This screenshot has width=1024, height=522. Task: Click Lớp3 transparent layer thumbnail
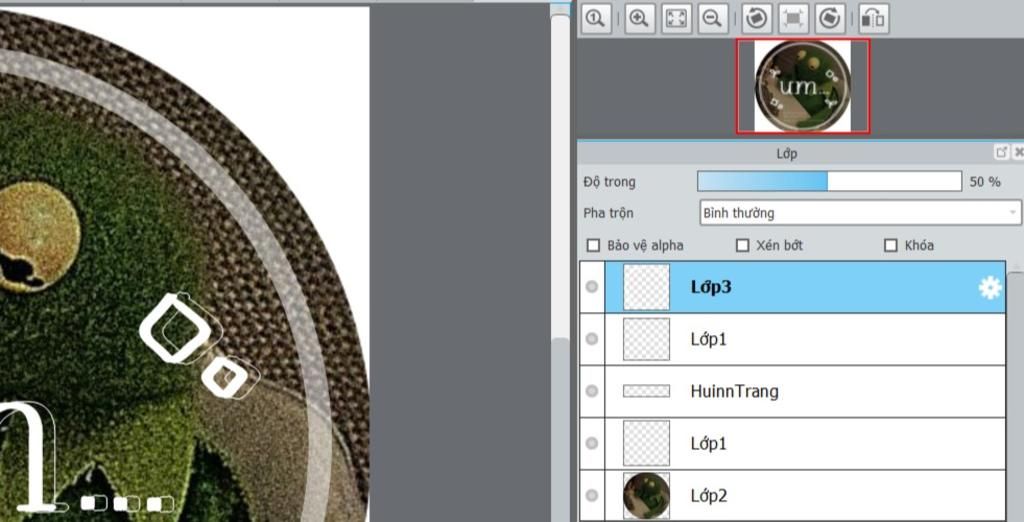coord(647,287)
